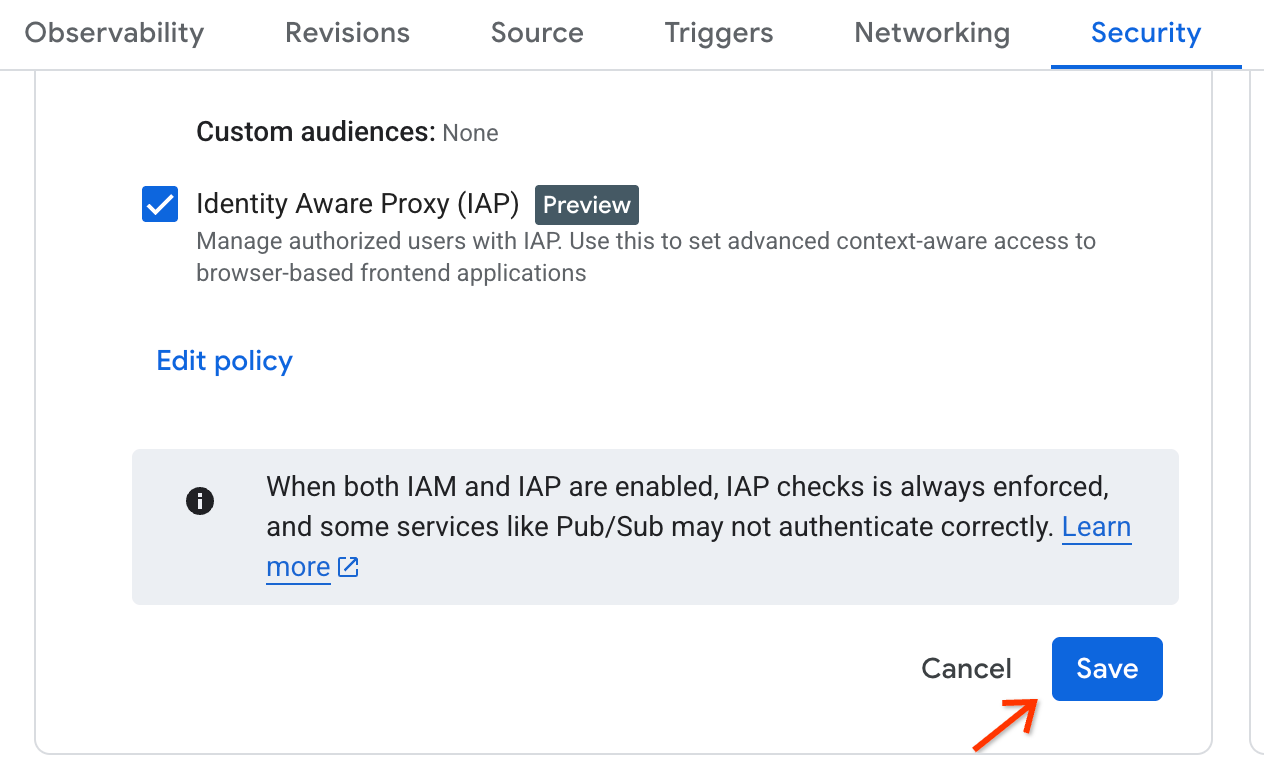Select the active Security tab
The width and height of the screenshot is (1264, 778).
[1146, 33]
